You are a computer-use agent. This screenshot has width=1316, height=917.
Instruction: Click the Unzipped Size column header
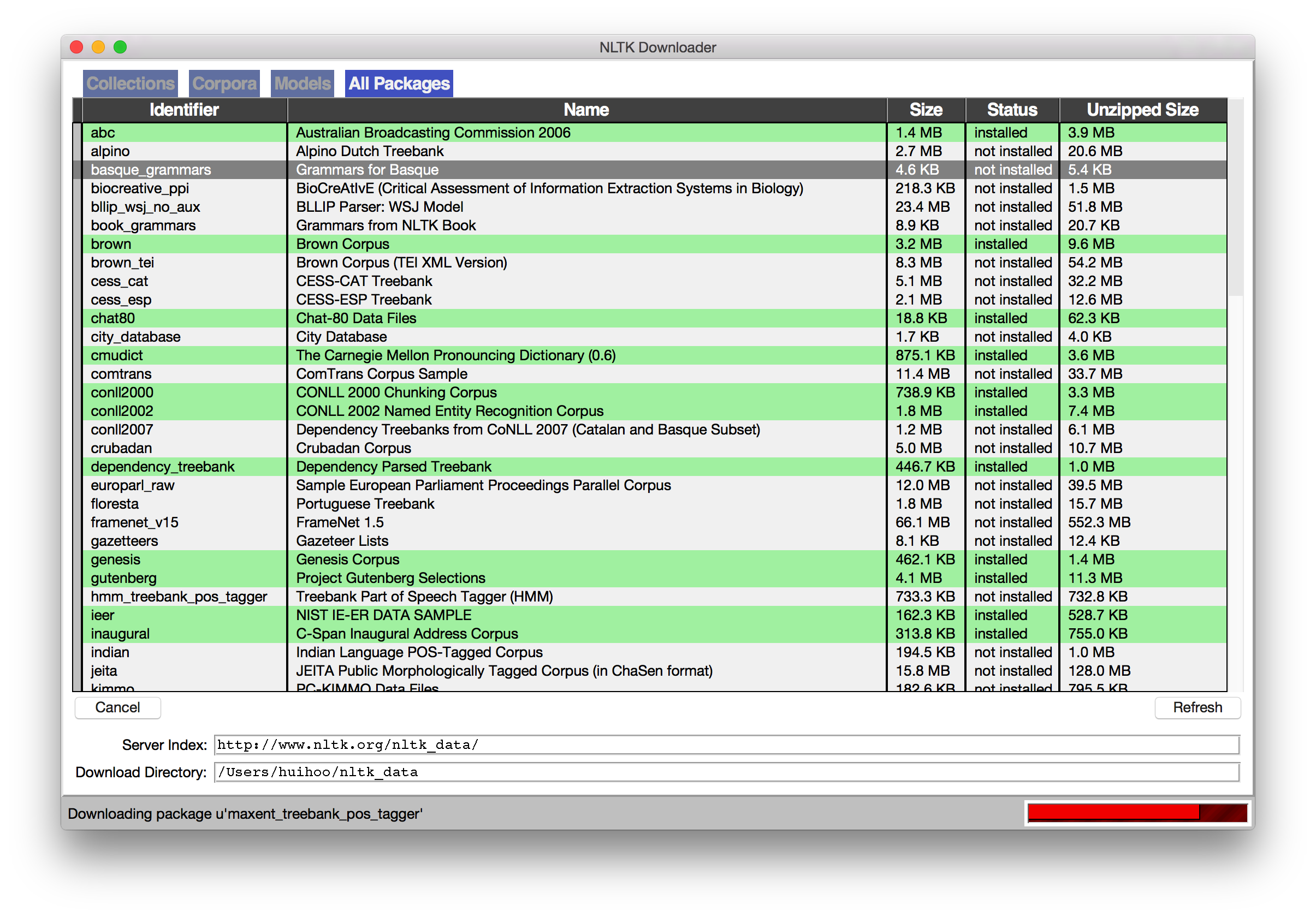tap(1142, 110)
